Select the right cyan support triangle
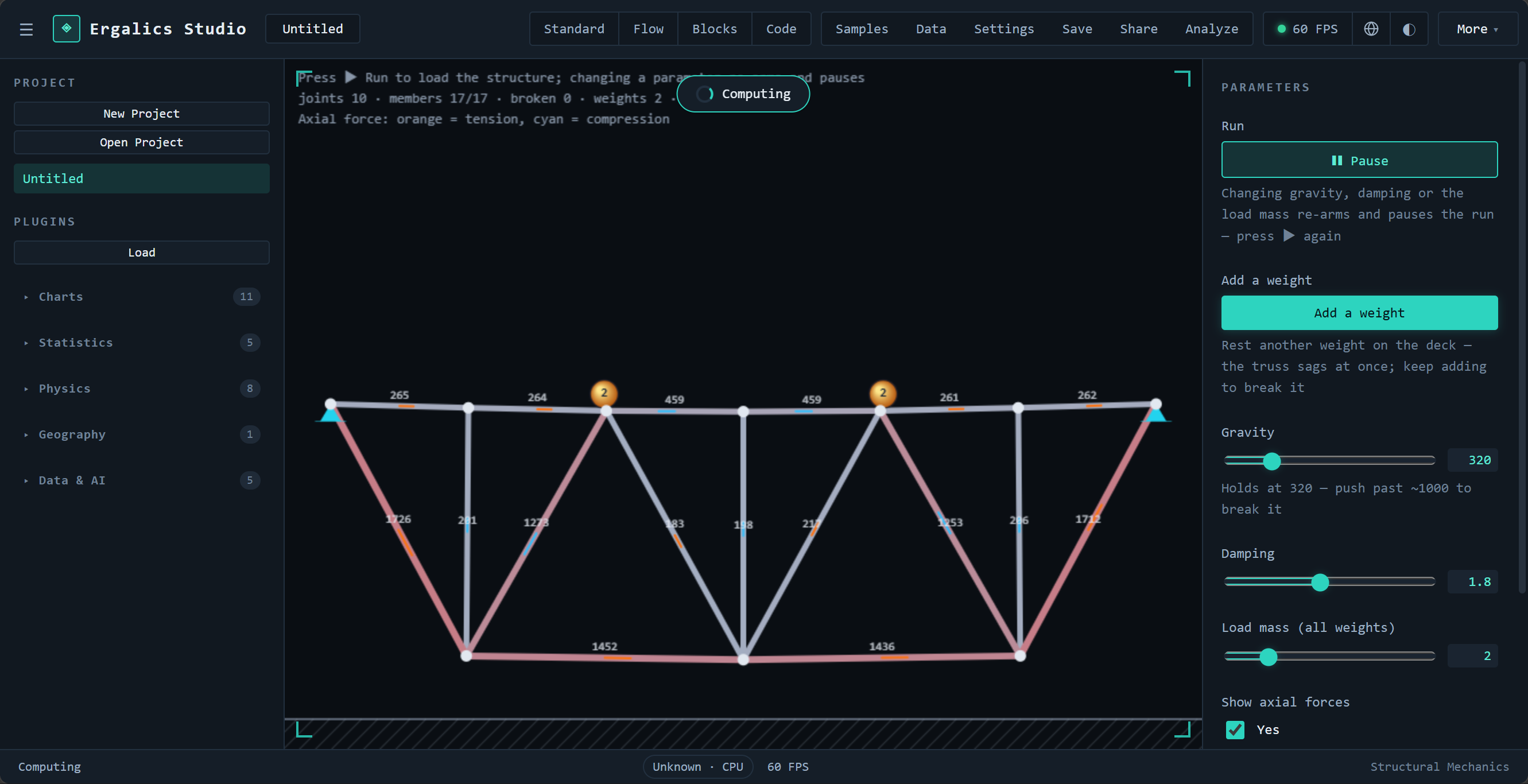 coord(1155,413)
